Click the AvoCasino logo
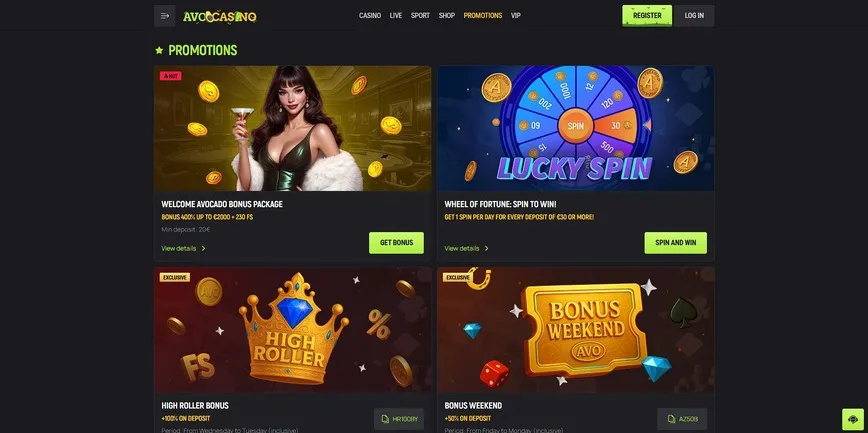Screen dimensions: 868x433 [x=220, y=17]
